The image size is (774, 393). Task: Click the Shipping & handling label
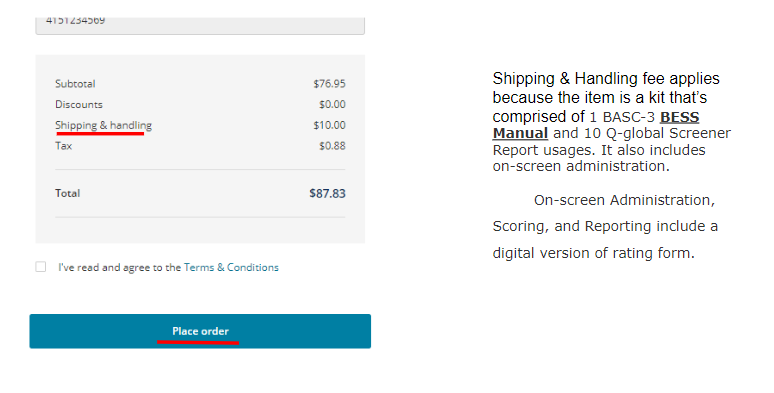point(103,125)
